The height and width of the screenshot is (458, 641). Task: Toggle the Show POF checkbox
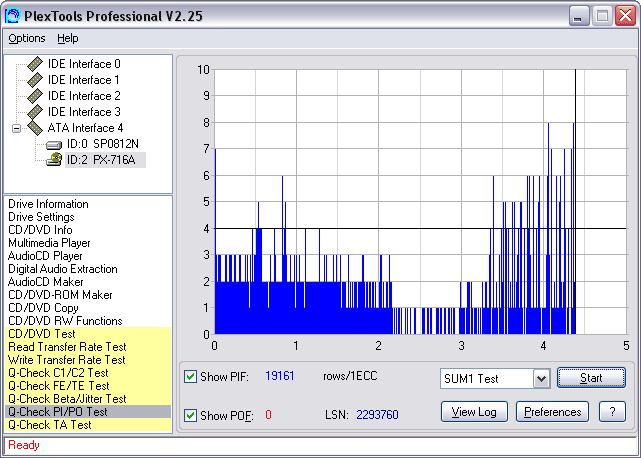click(x=190, y=415)
